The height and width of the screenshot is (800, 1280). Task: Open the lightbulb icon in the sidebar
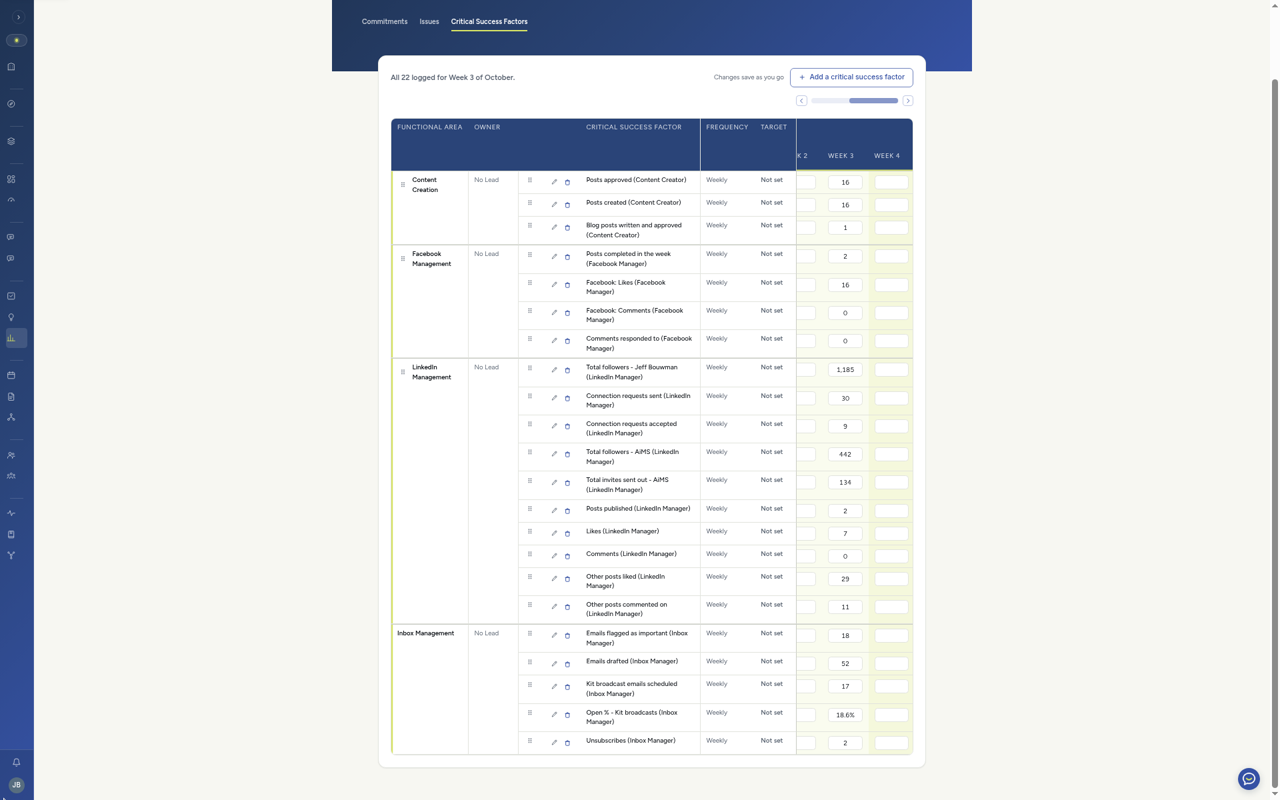11,317
